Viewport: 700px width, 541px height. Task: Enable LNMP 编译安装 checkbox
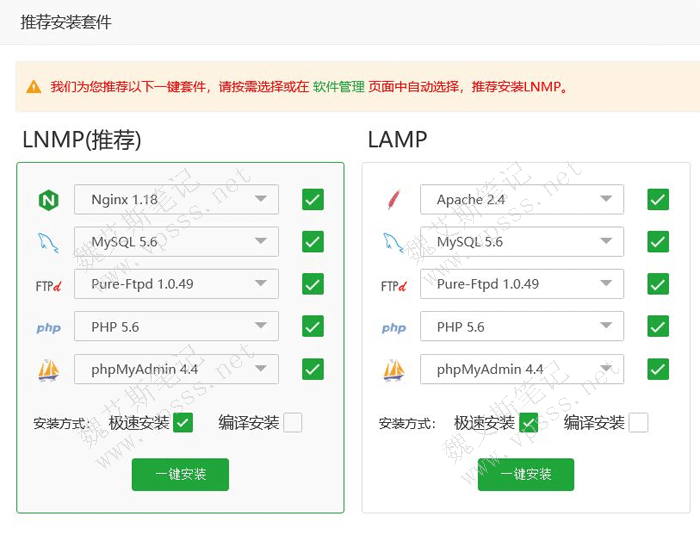[x=292, y=423]
